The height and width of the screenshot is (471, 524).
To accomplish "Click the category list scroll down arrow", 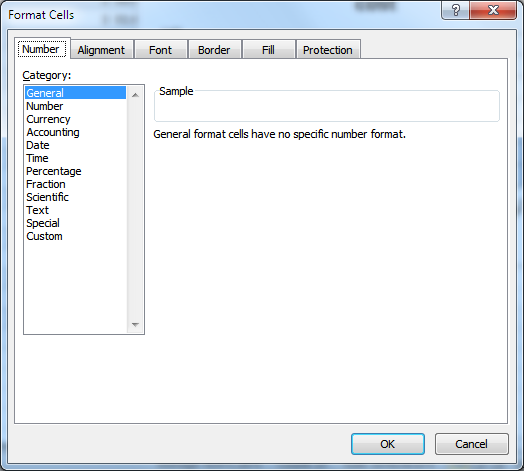I will 135,325.
